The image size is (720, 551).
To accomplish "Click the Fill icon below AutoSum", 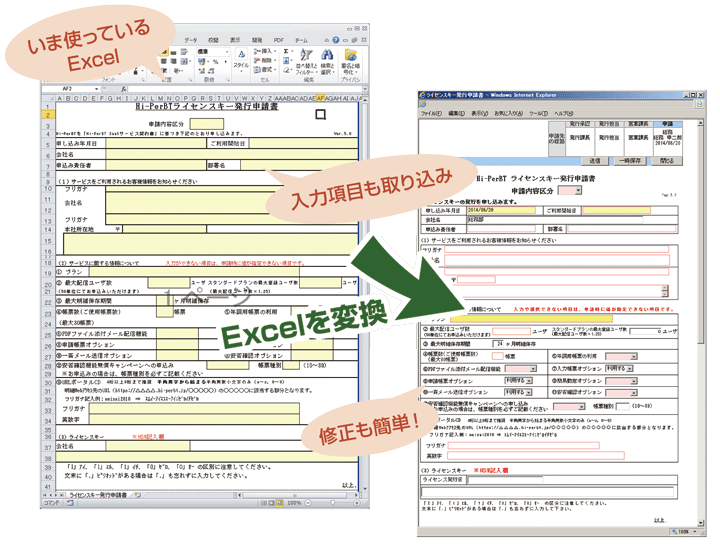I will pos(286,61).
